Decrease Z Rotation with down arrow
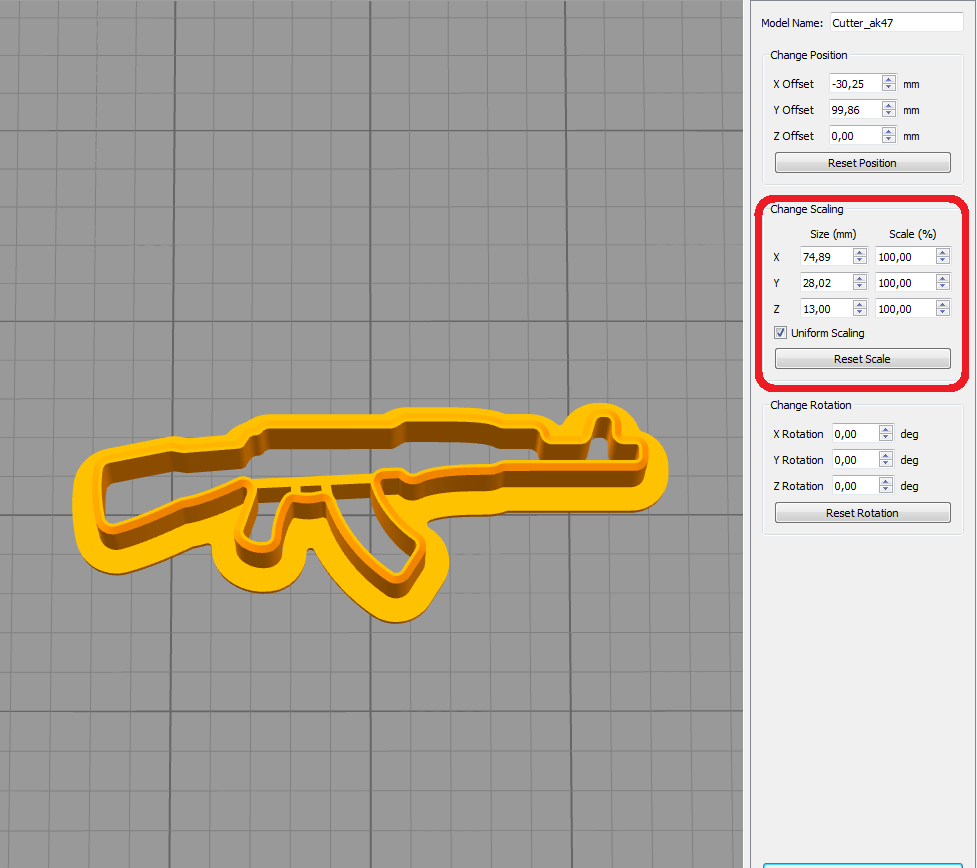 click(x=886, y=490)
